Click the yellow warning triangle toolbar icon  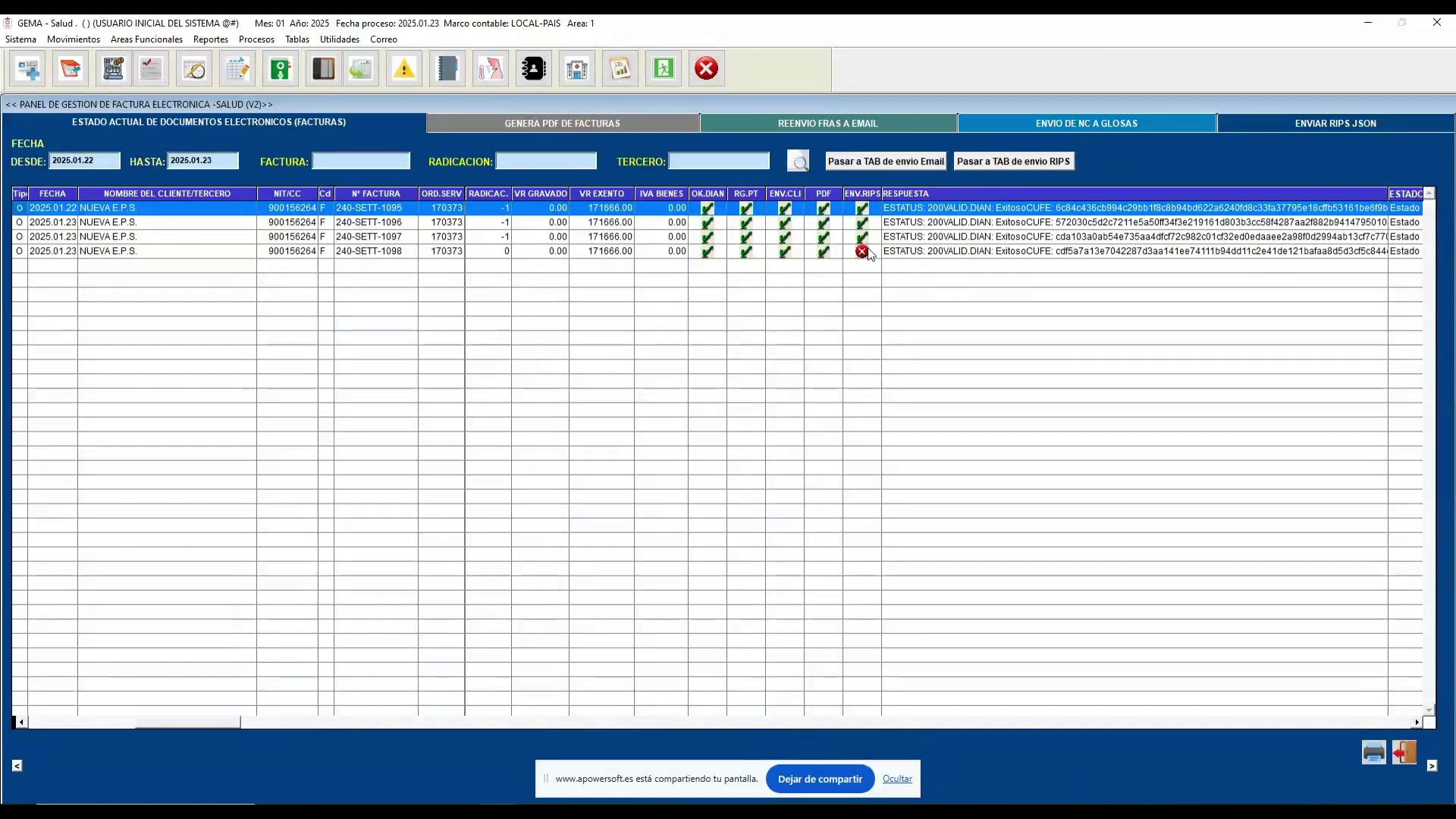pyautogui.click(x=404, y=69)
